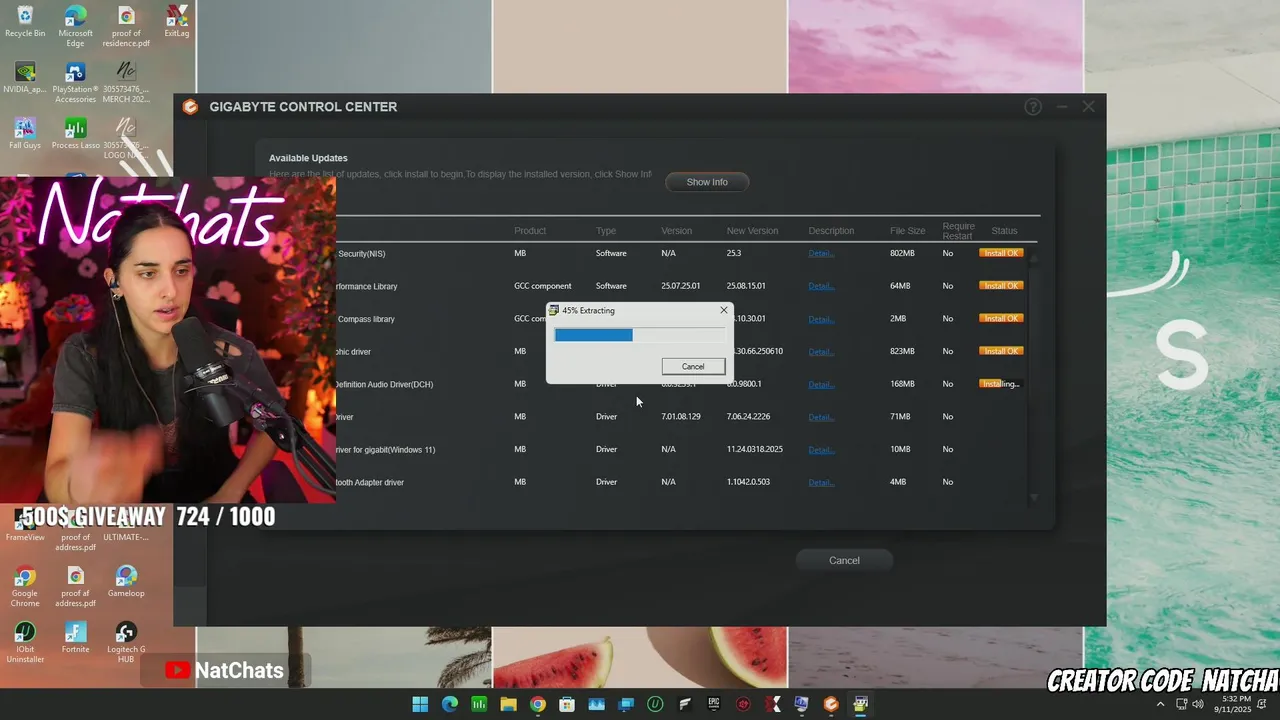Select new version 11.24.0318.2025 cell
Viewport: 1280px width, 720px height.
755,449
